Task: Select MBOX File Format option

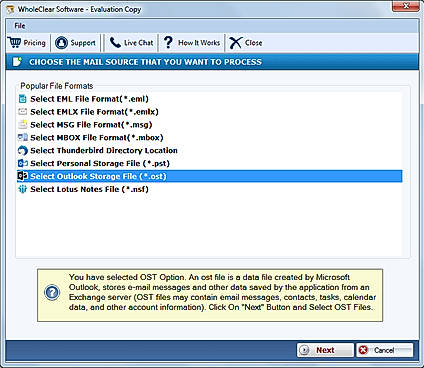Action: click(97, 138)
